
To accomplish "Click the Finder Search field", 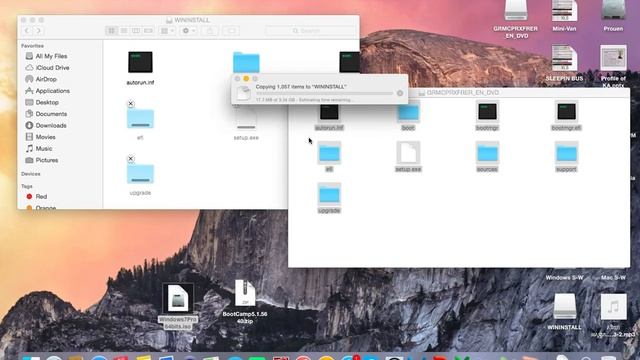I will point(310,31).
